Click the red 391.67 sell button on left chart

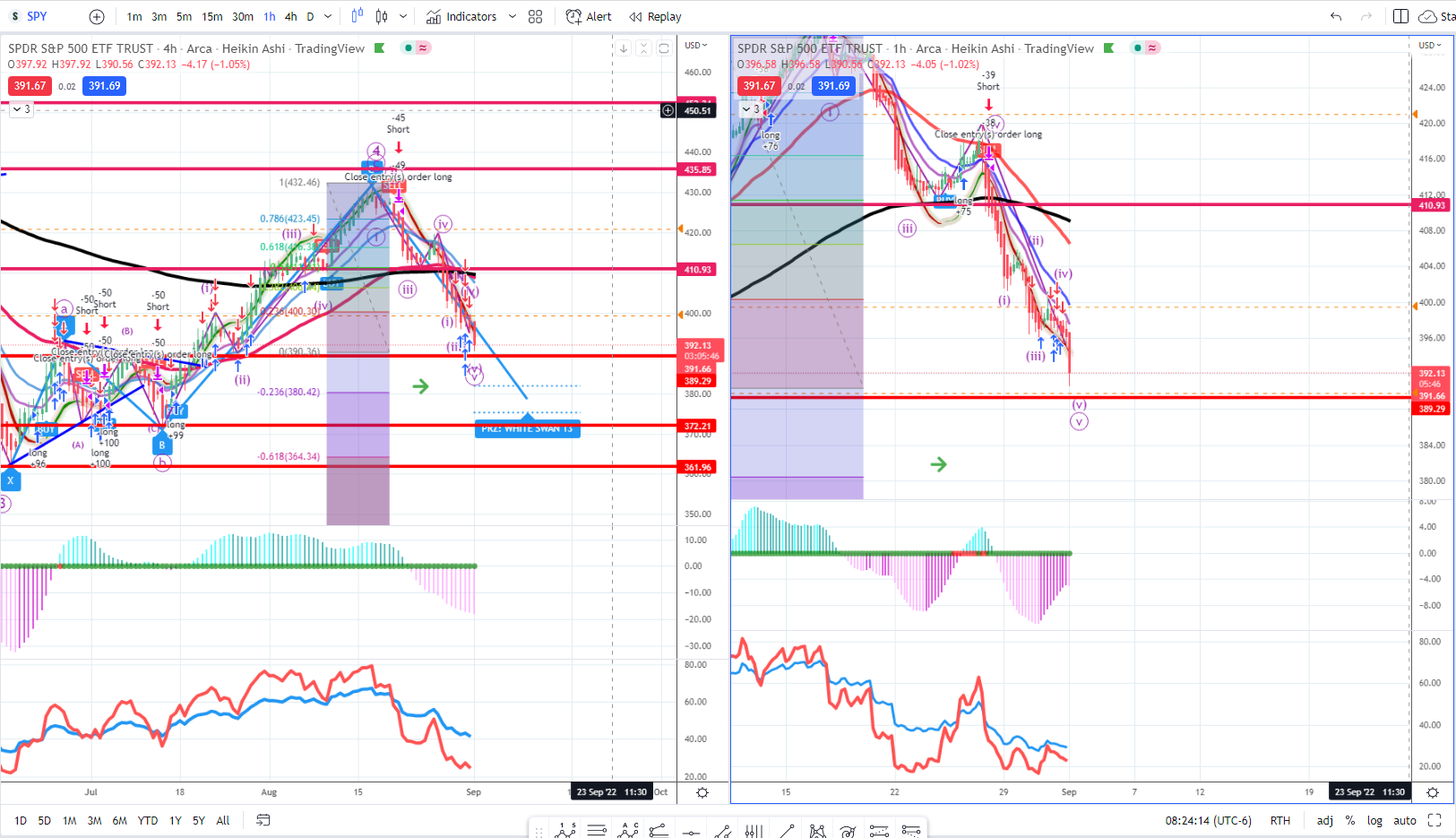(x=30, y=86)
